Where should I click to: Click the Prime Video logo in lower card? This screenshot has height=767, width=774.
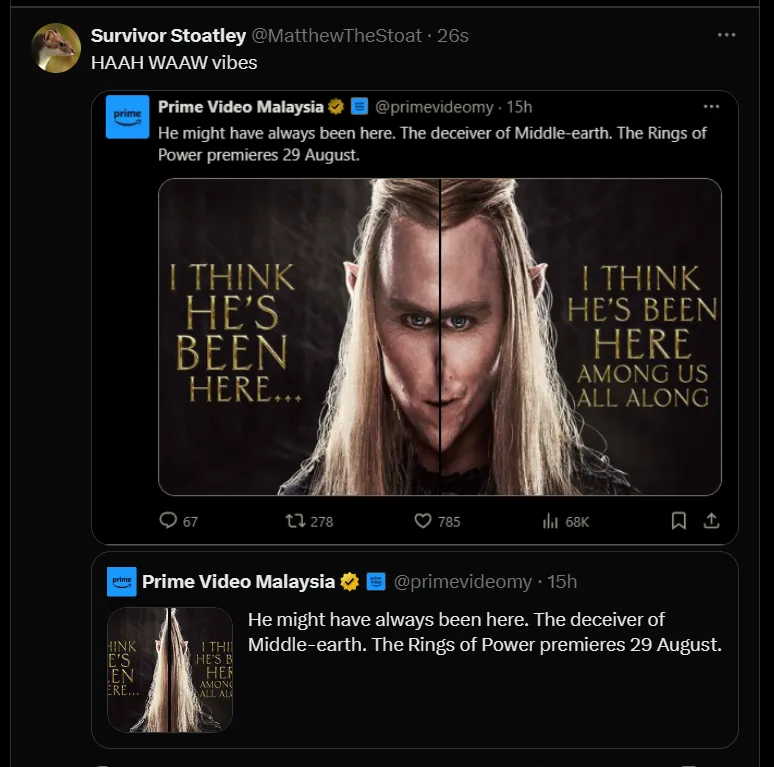tap(122, 581)
